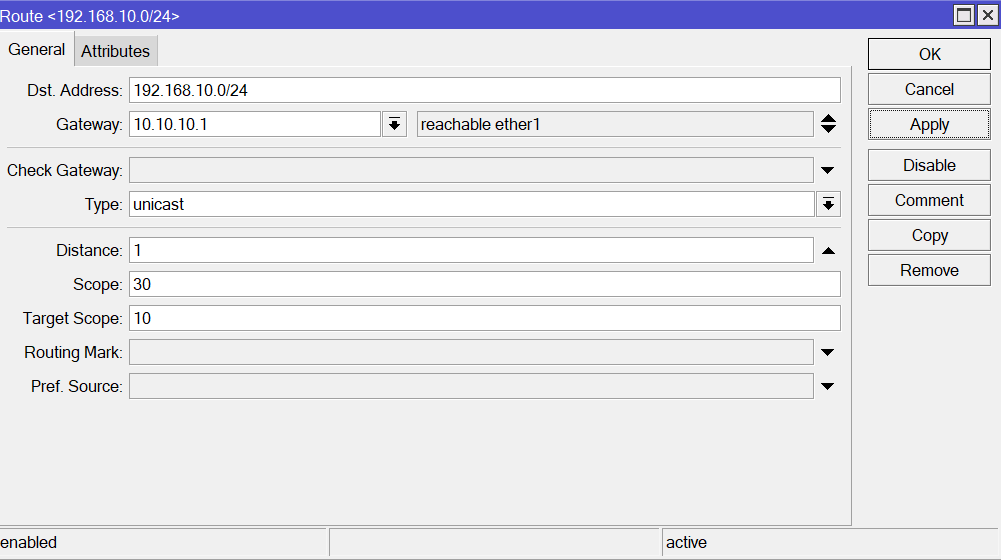1001x560 pixels.
Task: Click the 'enabled' status bar text
Action: 29,543
